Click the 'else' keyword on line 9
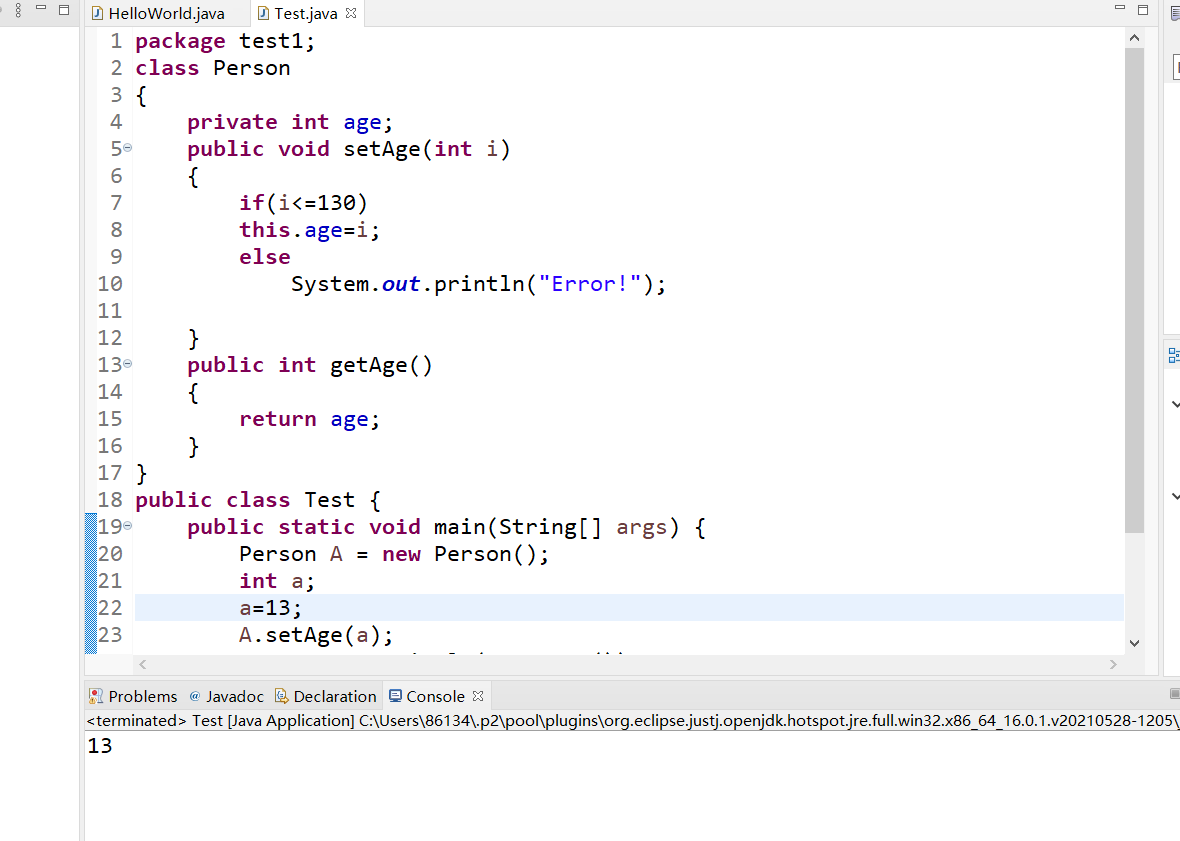This screenshot has width=1180, height=841. (x=265, y=257)
